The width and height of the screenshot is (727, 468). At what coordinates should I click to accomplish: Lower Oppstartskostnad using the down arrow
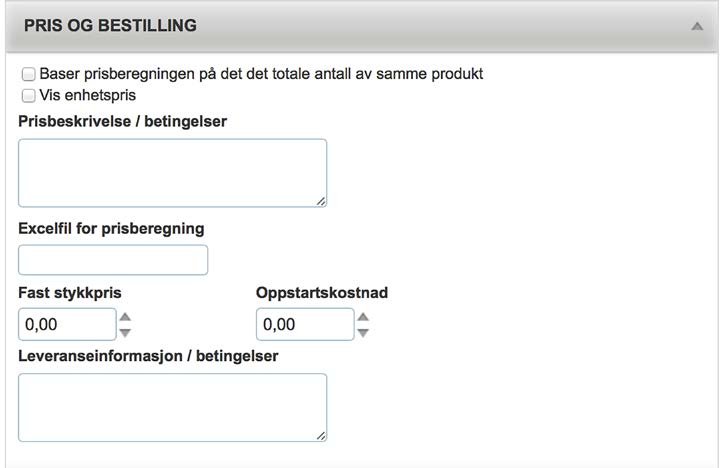click(363, 332)
